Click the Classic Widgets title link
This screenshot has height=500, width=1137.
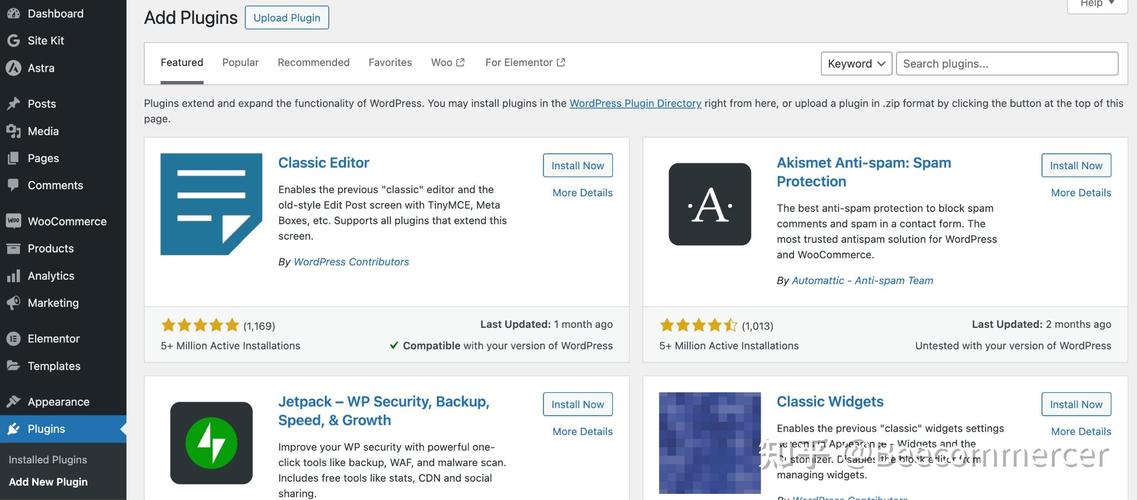(x=830, y=401)
